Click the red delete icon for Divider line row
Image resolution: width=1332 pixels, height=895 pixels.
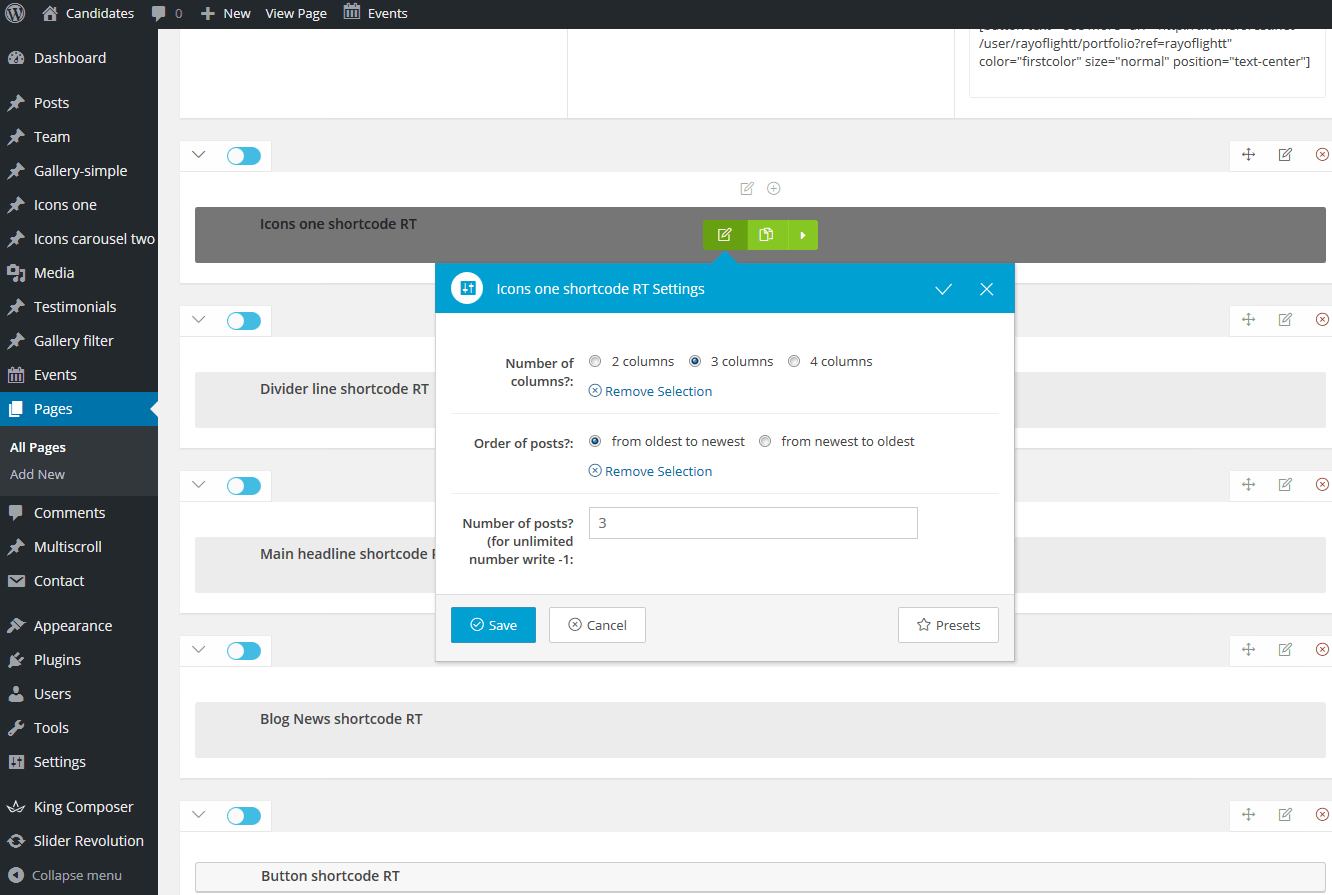point(1322,319)
